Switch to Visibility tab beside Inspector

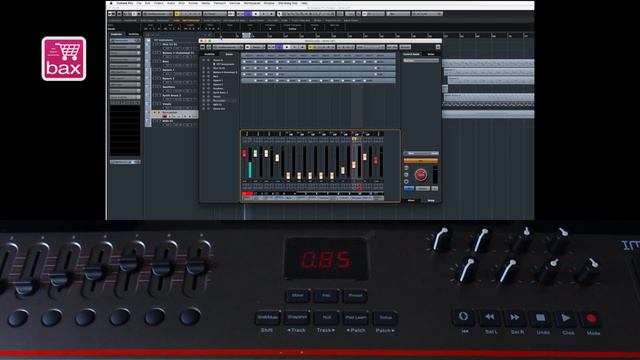tap(133, 34)
